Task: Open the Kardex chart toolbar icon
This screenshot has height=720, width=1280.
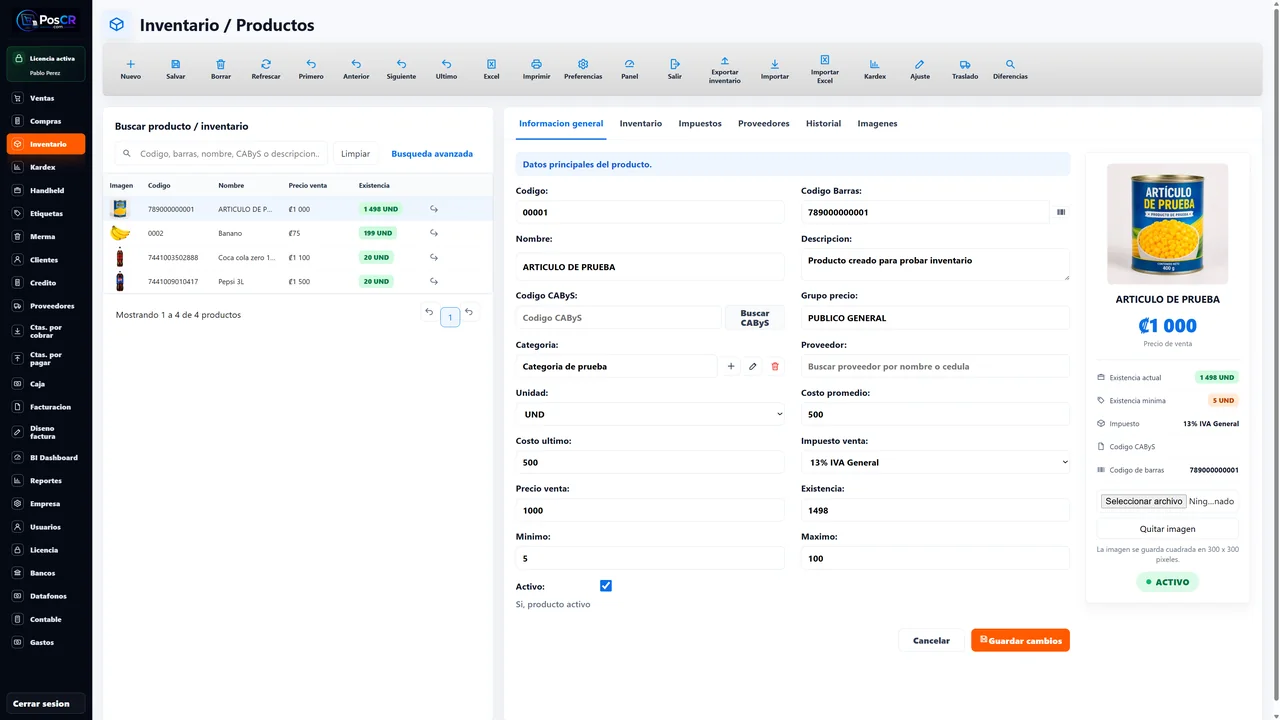Action: pos(875,64)
